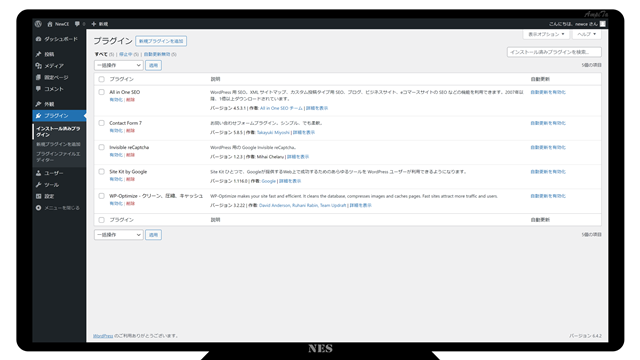The width and height of the screenshot is (640, 360).
Task: Open the bottom 一括操作 bulk actions dropdown
Action: coord(118,235)
